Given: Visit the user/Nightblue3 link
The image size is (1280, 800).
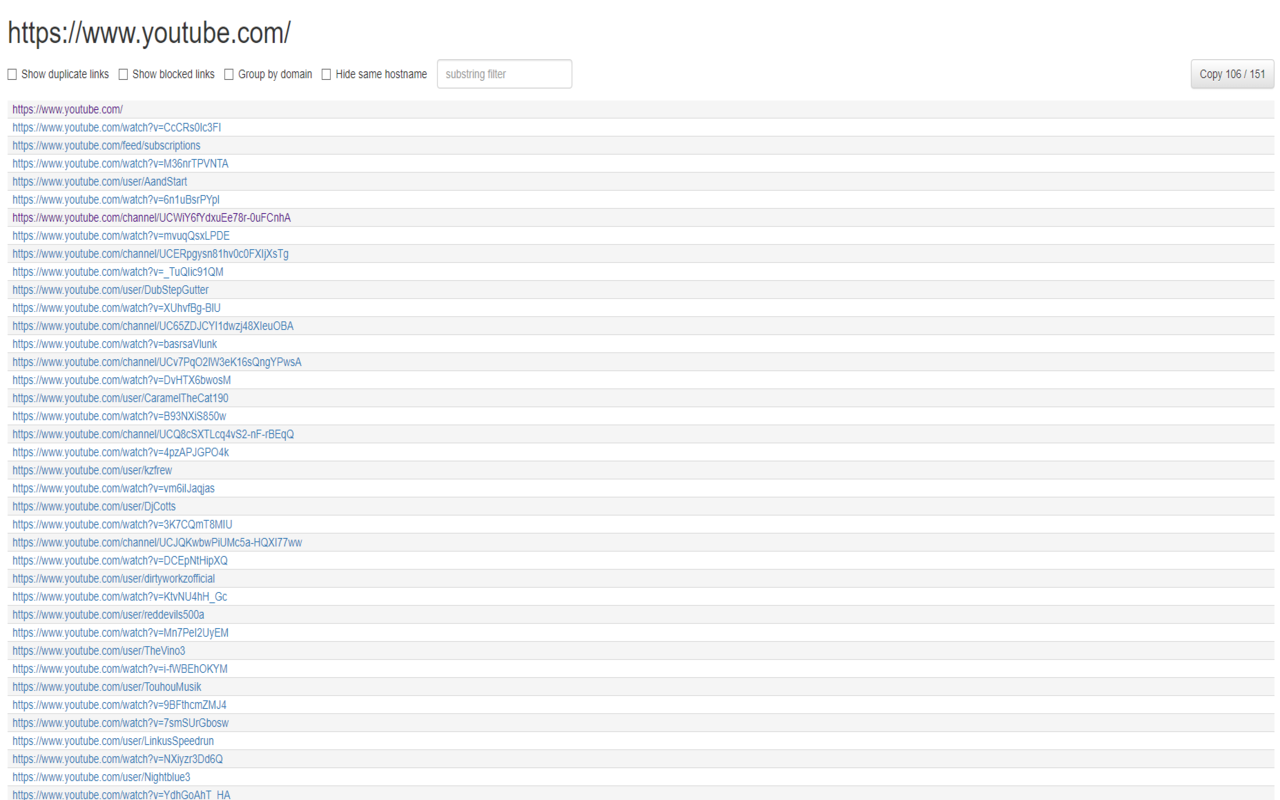Looking at the screenshot, I should (101, 776).
